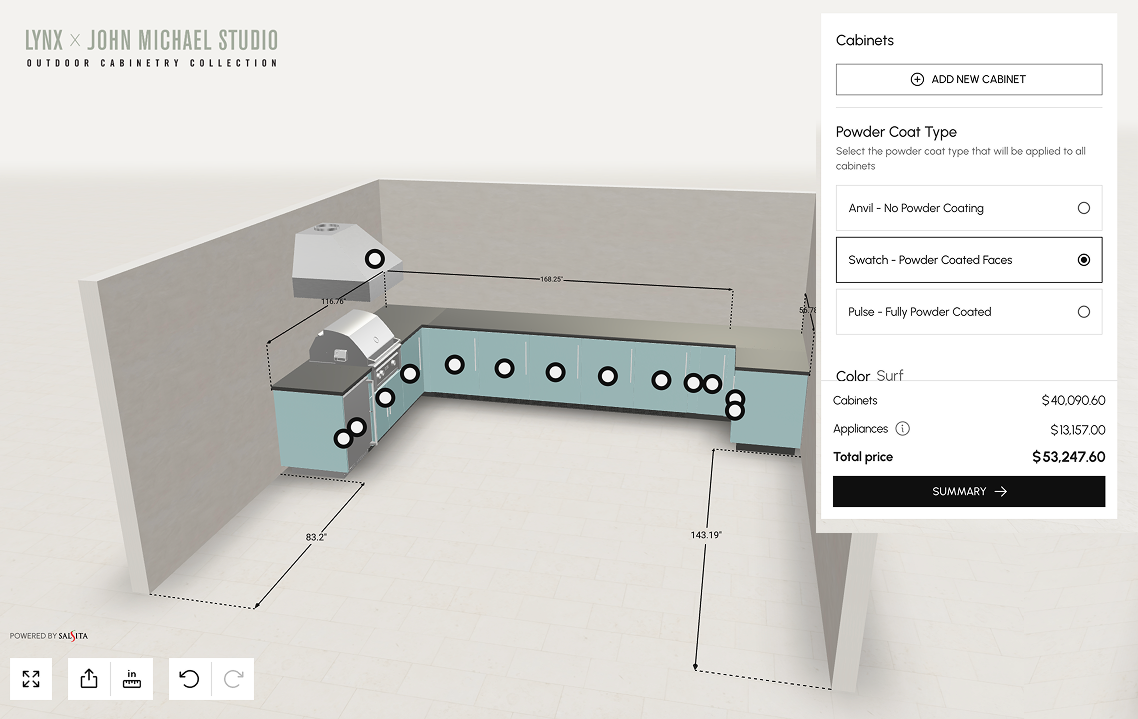The height and width of the screenshot is (719, 1138).
Task: Select the inches measurement units icon
Action: point(132,679)
